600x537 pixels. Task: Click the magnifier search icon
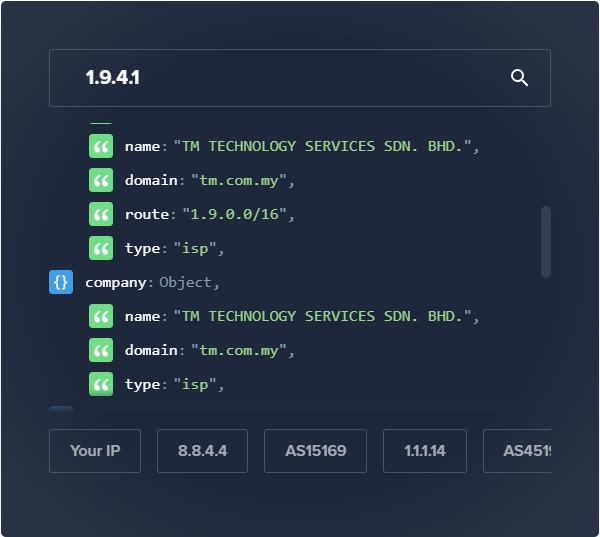coord(519,78)
